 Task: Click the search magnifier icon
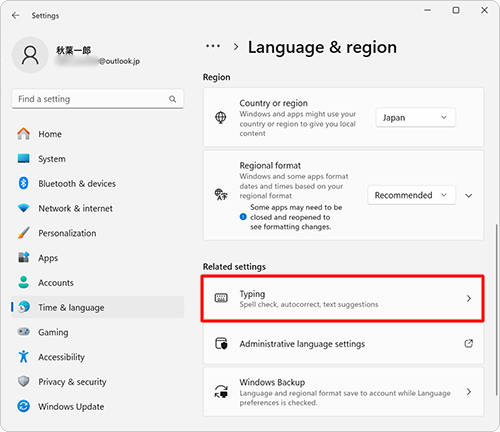tap(172, 99)
